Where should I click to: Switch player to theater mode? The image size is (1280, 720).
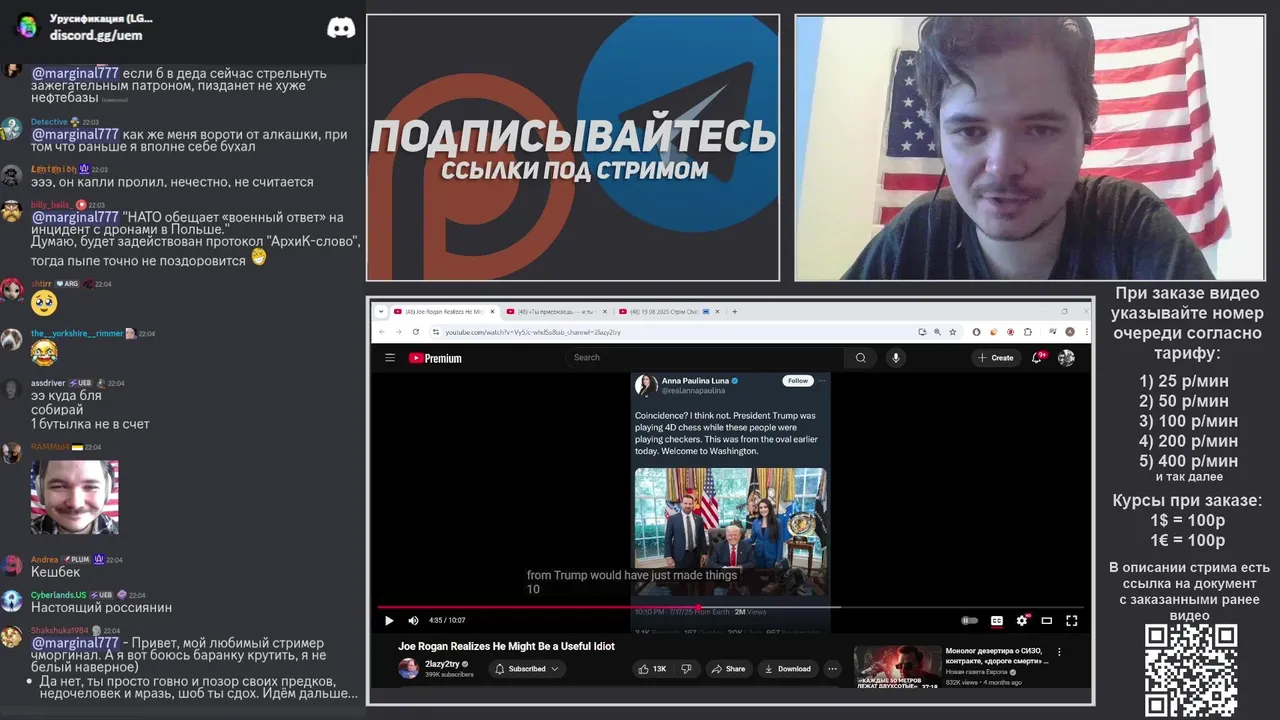tap(1047, 620)
